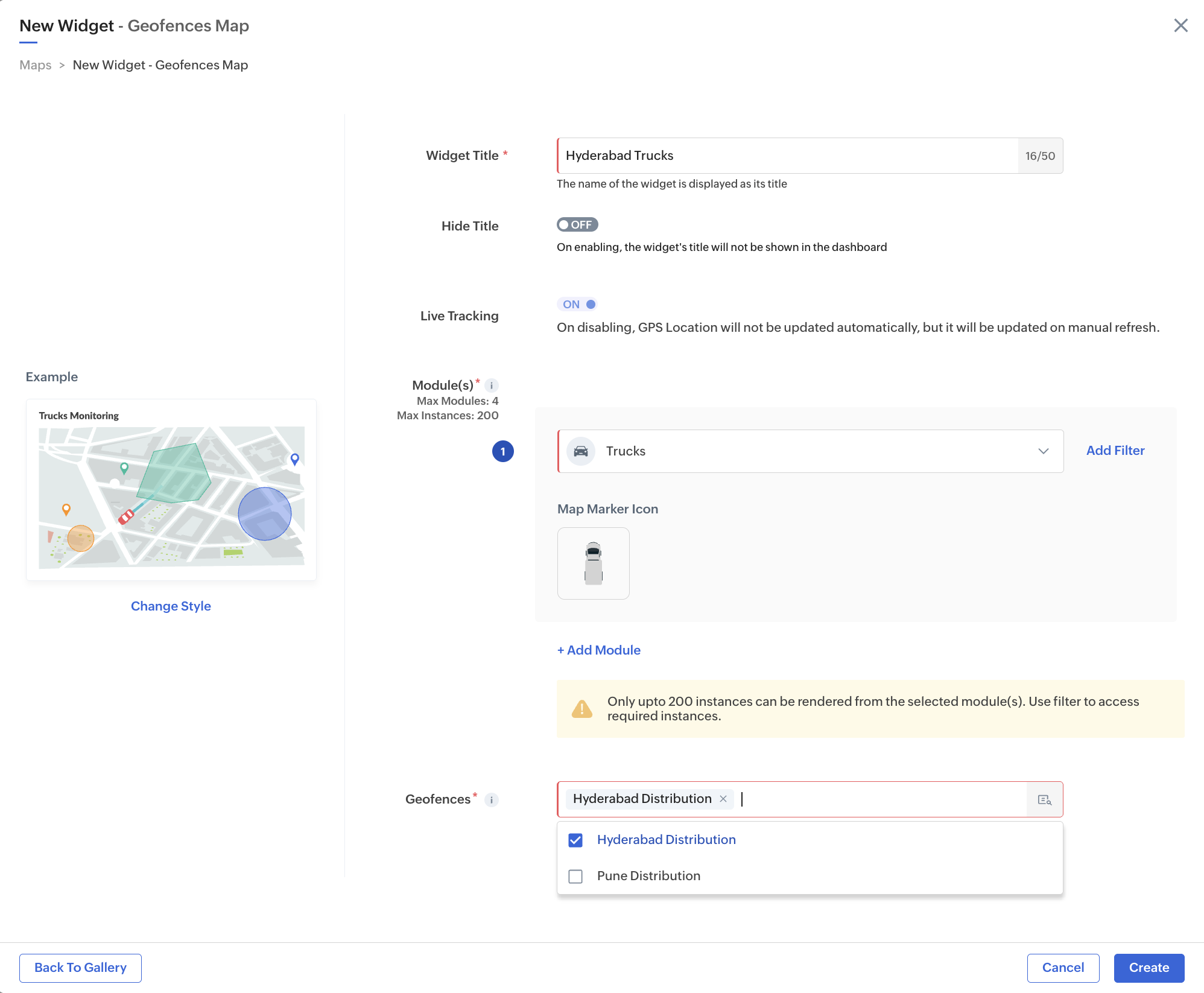Expand the Trucks module dropdown chevron
The image size is (1204, 993).
(x=1043, y=451)
